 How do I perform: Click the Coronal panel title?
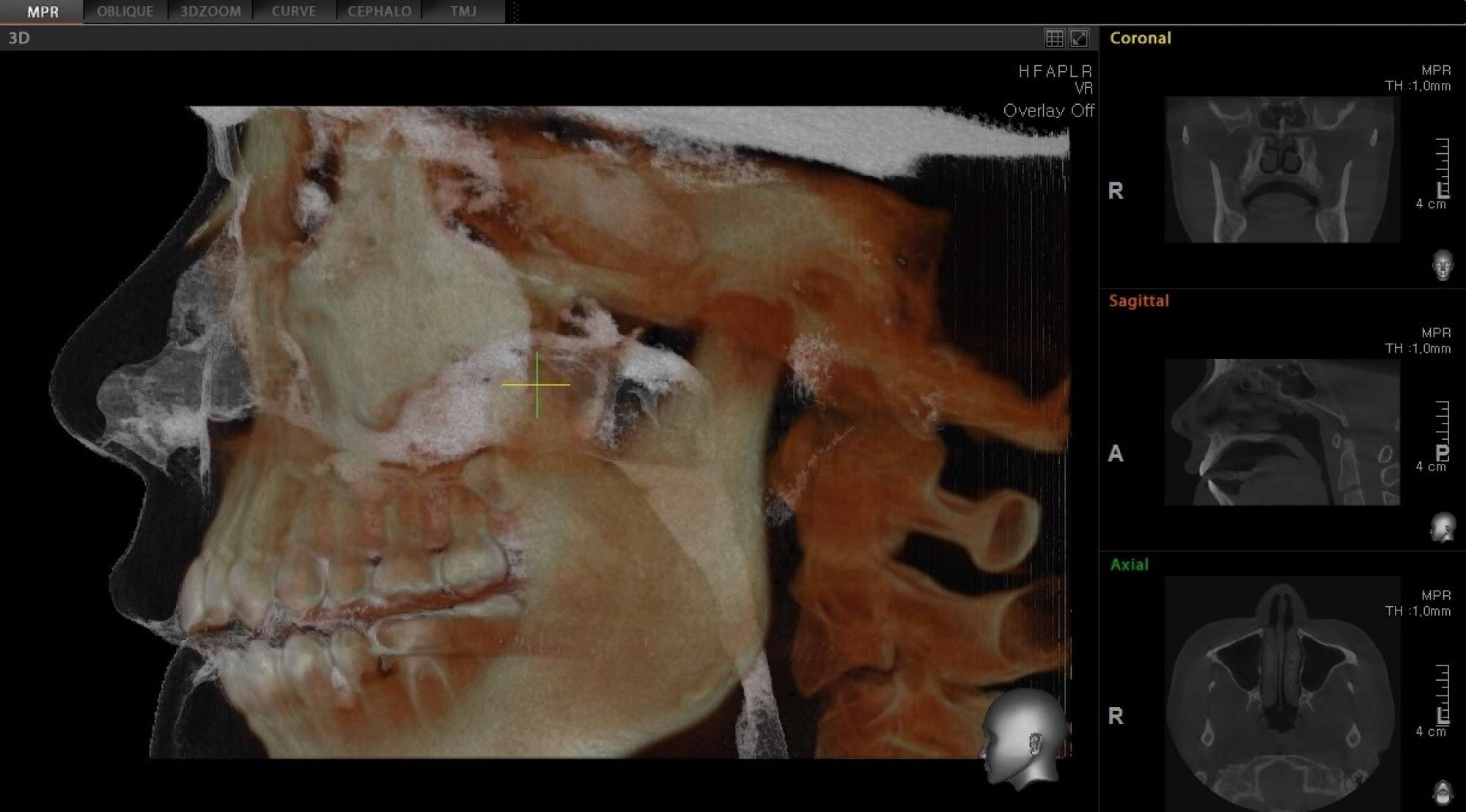click(1140, 38)
